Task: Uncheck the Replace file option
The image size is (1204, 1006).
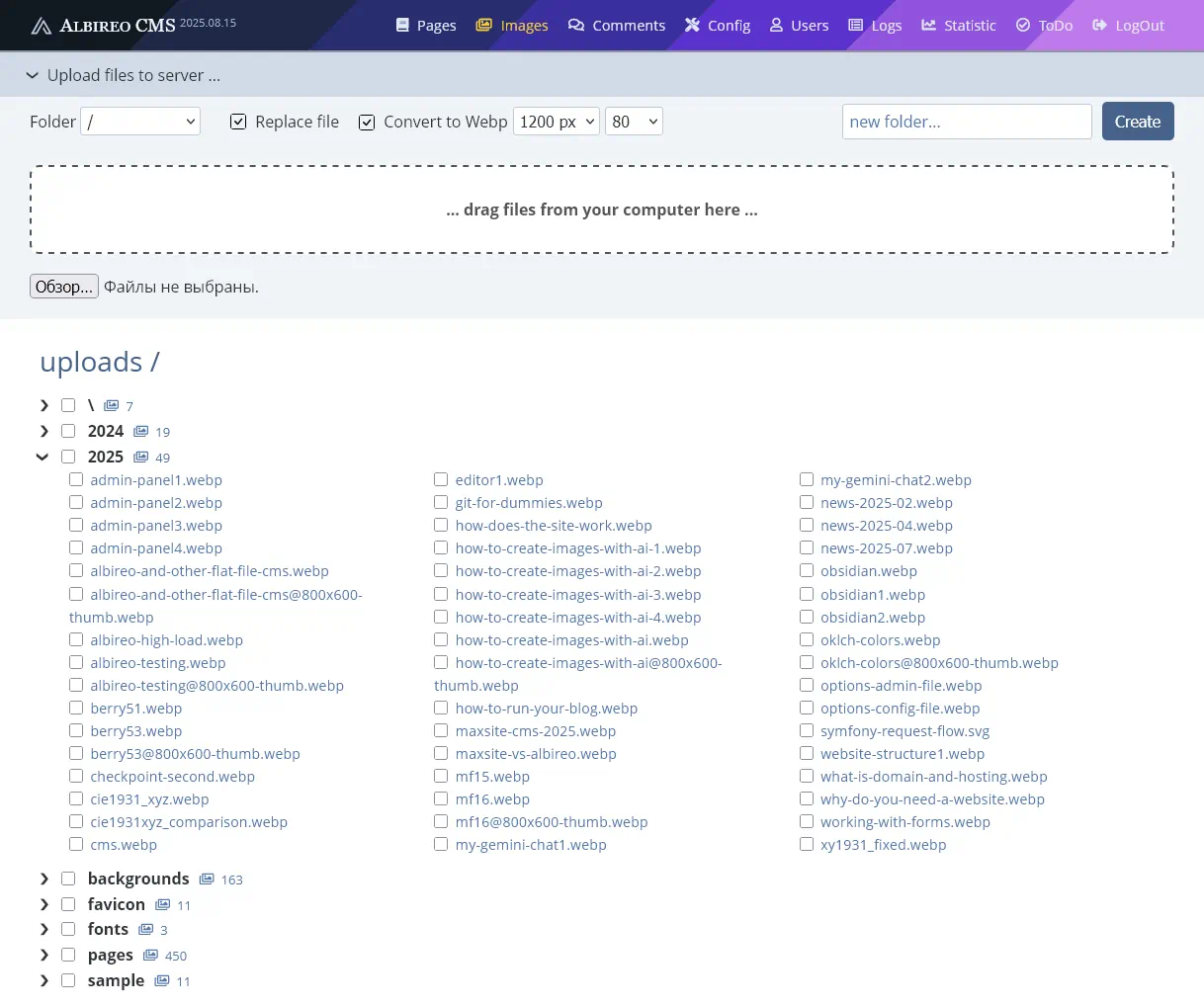Action: pos(238,121)
